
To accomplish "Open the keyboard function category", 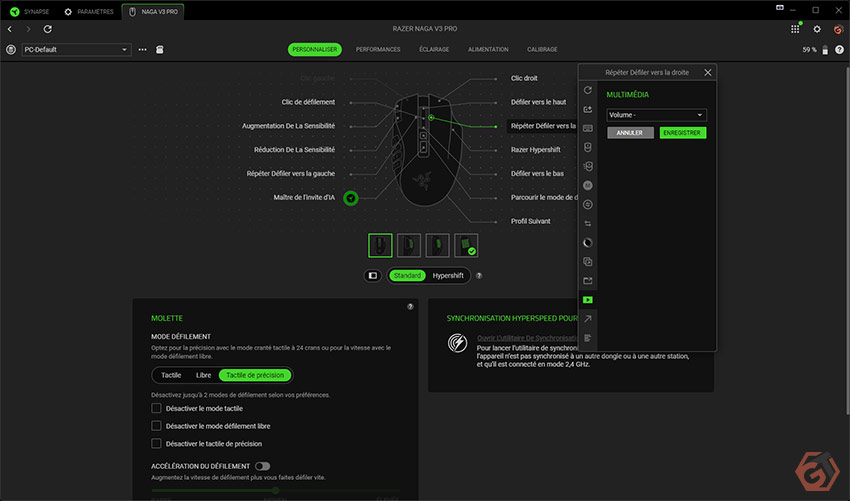I will click(588, 129).
